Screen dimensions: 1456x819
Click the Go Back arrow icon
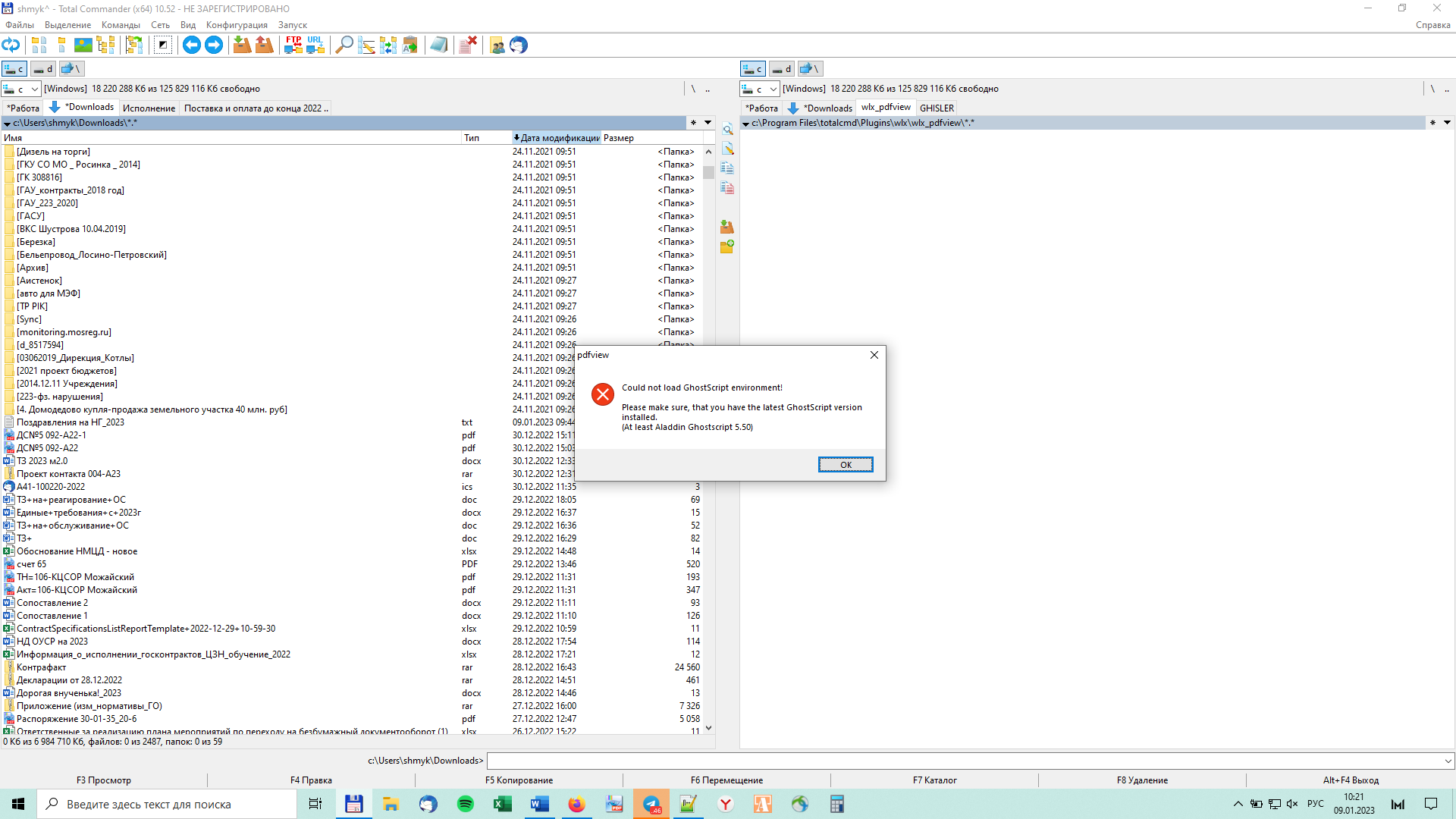click(192, 45)
